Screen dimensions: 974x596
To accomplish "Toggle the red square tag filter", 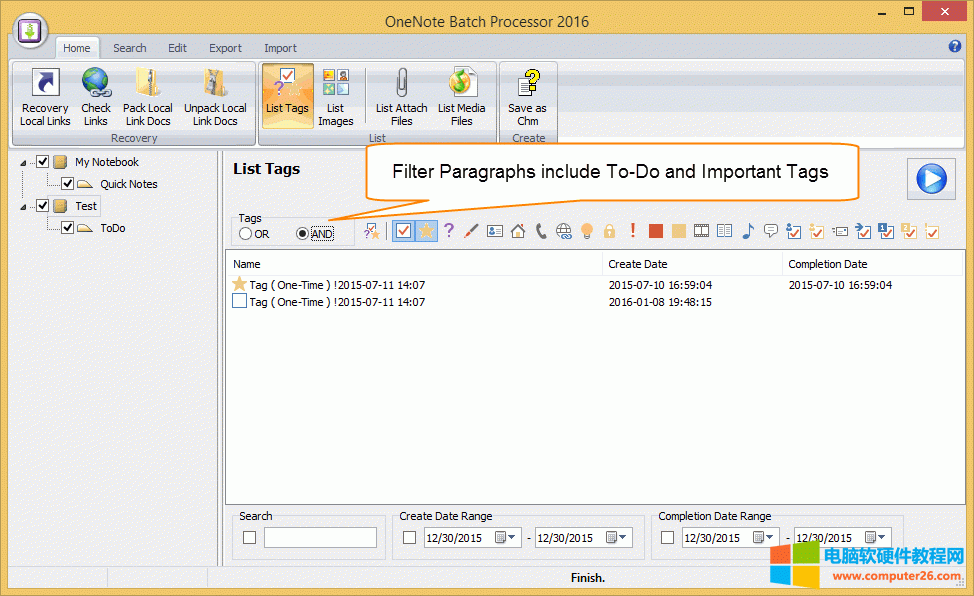I will [x=656, y=231].
